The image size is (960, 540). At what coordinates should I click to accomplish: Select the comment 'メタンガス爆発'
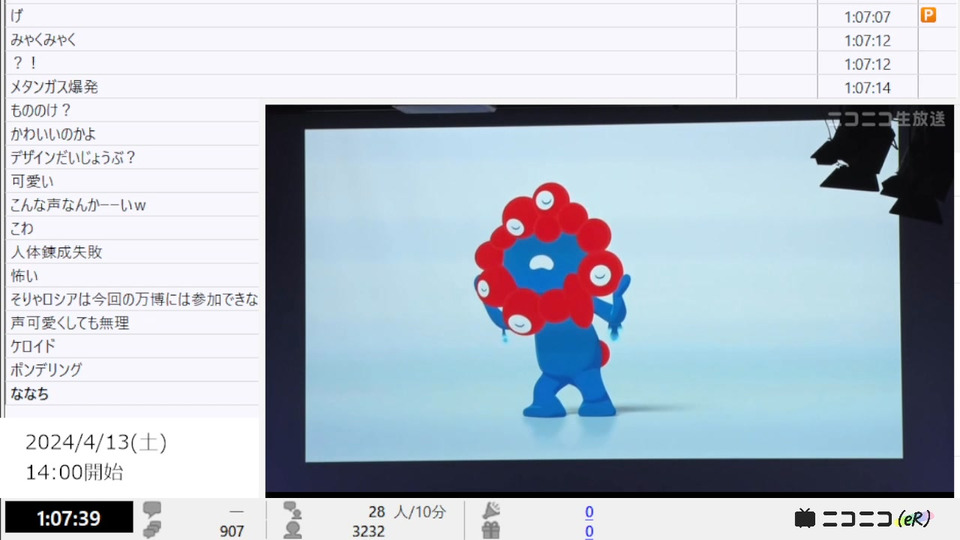[x=54, y=87]
